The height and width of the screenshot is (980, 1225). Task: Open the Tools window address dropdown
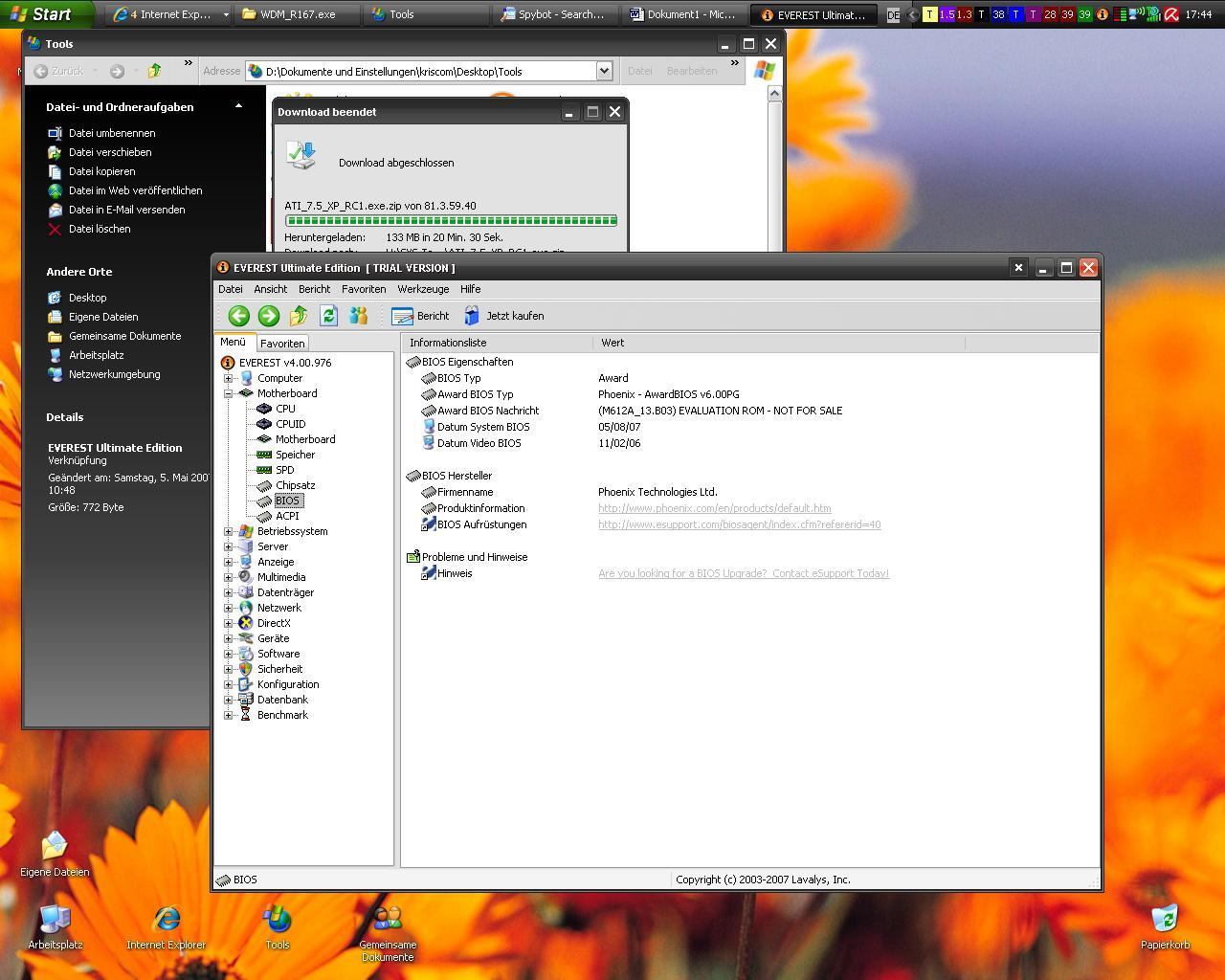click(604, 71)
